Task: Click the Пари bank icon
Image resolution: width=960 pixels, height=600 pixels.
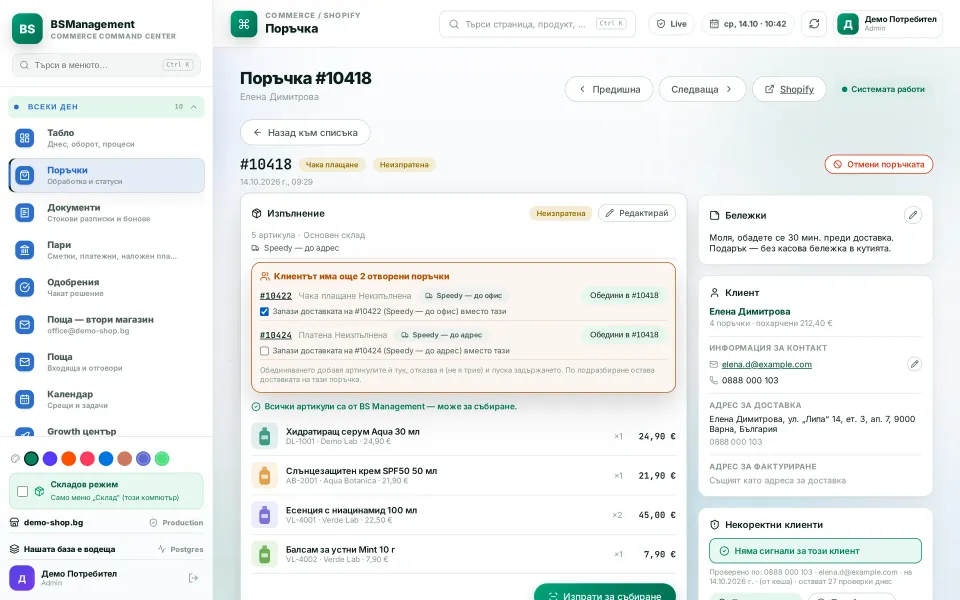Action: [x=24, y=250]
